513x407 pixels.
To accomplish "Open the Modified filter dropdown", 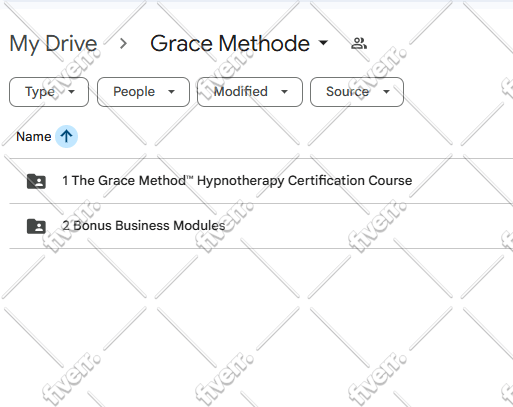I will coord(250,92).
